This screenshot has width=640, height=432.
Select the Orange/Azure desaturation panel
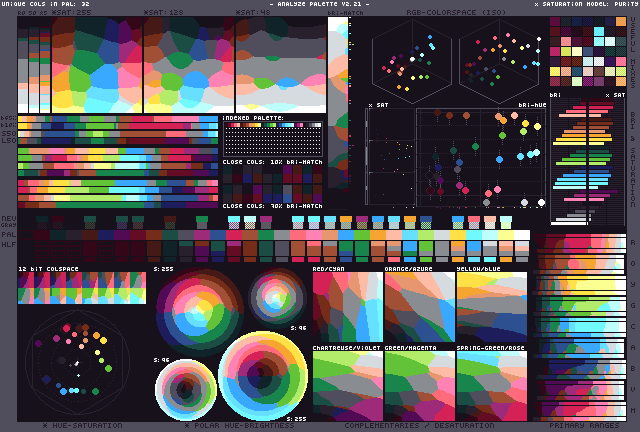(x=419, y=307)
